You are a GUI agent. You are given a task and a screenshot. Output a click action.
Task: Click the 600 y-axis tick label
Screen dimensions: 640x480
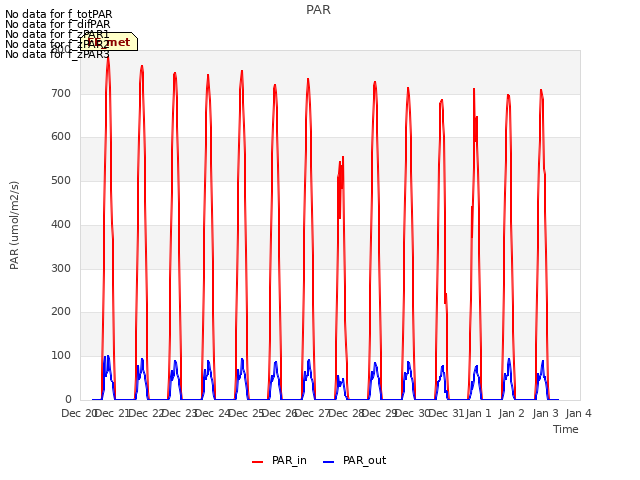click(61, 137)
